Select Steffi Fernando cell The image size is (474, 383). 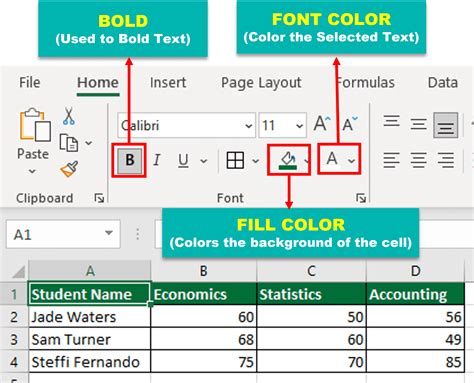[x=89, y=362]
